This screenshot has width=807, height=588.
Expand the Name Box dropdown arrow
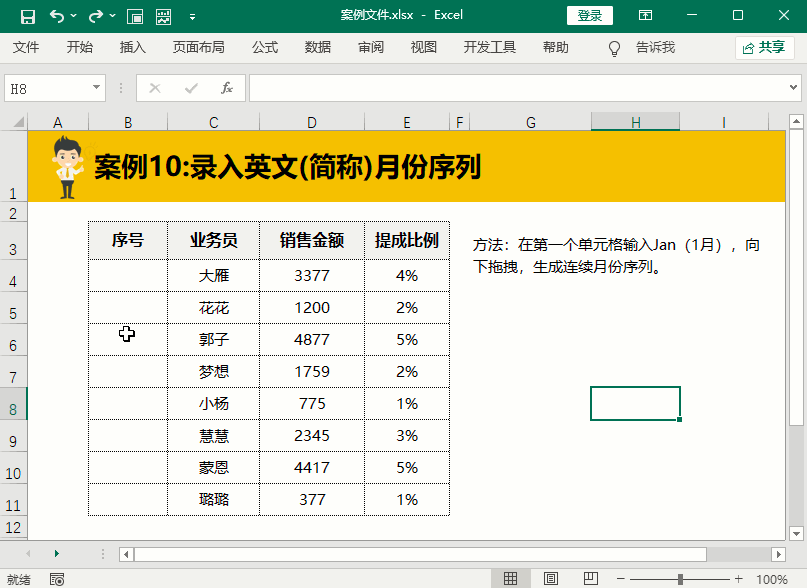pyautogui.click(x=96, y=88)
